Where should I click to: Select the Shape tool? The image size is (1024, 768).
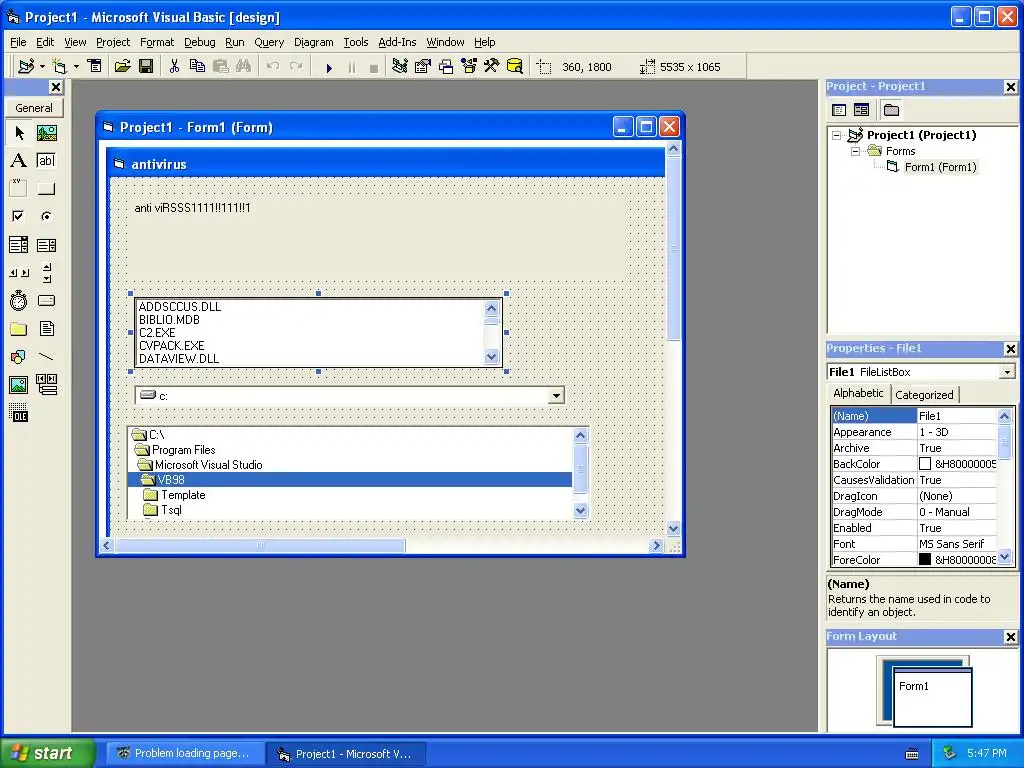(x=19, y=357)
